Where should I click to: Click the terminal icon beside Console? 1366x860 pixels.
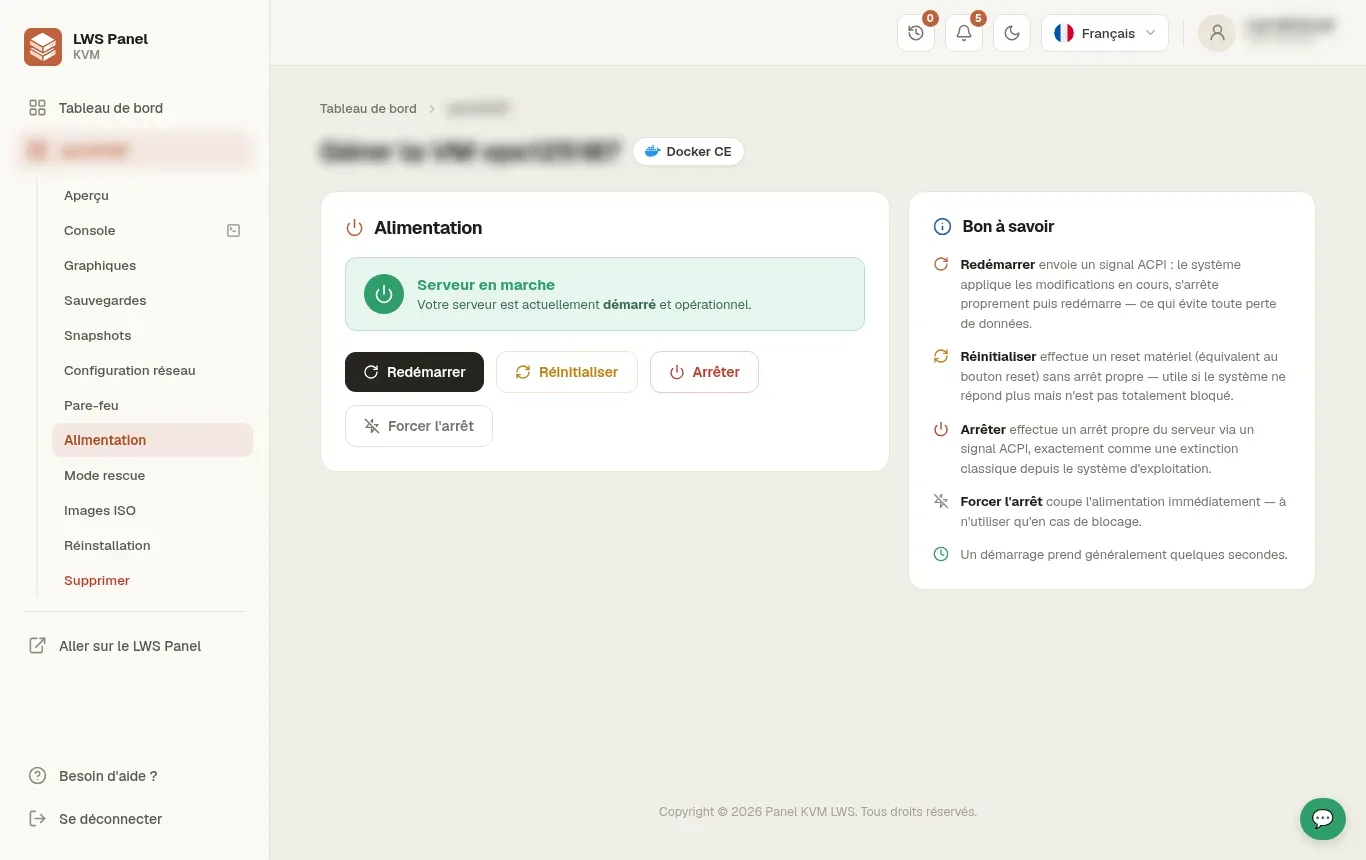point(233,230)
